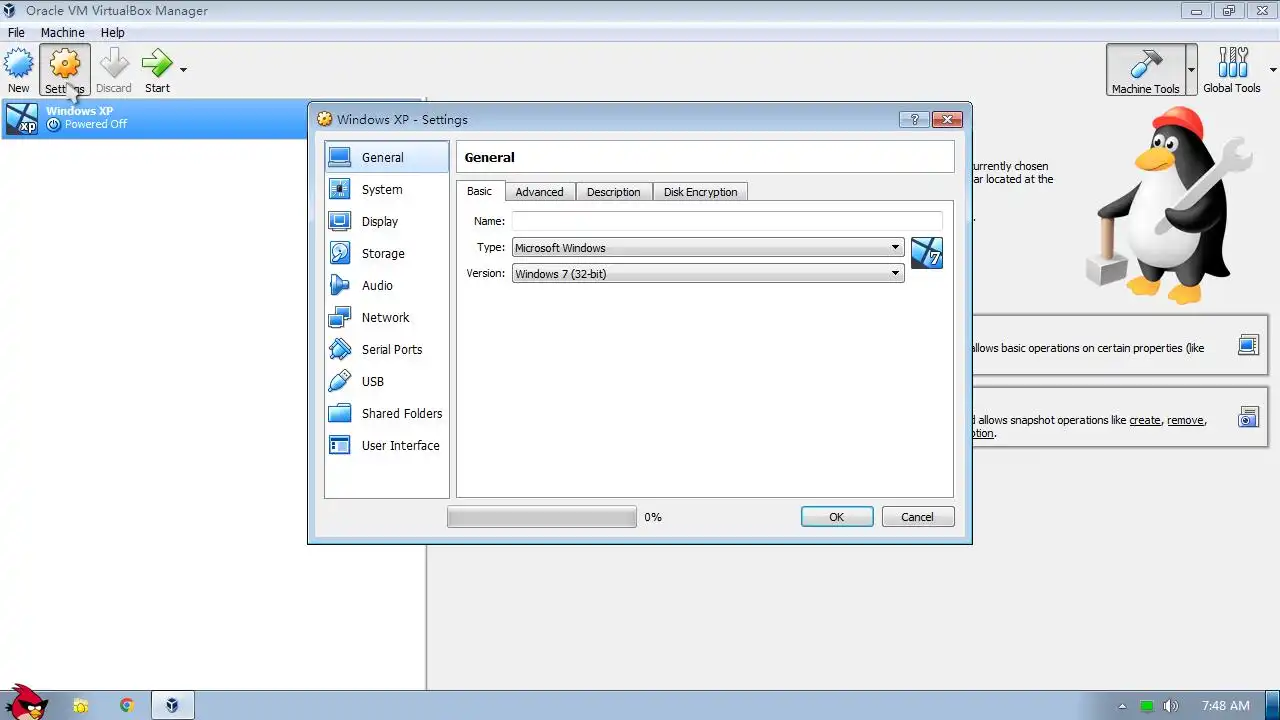Click the taskbar clock showing 7:48 AM
This screenshot has width=1280, height=720.
pos(1226,706)
